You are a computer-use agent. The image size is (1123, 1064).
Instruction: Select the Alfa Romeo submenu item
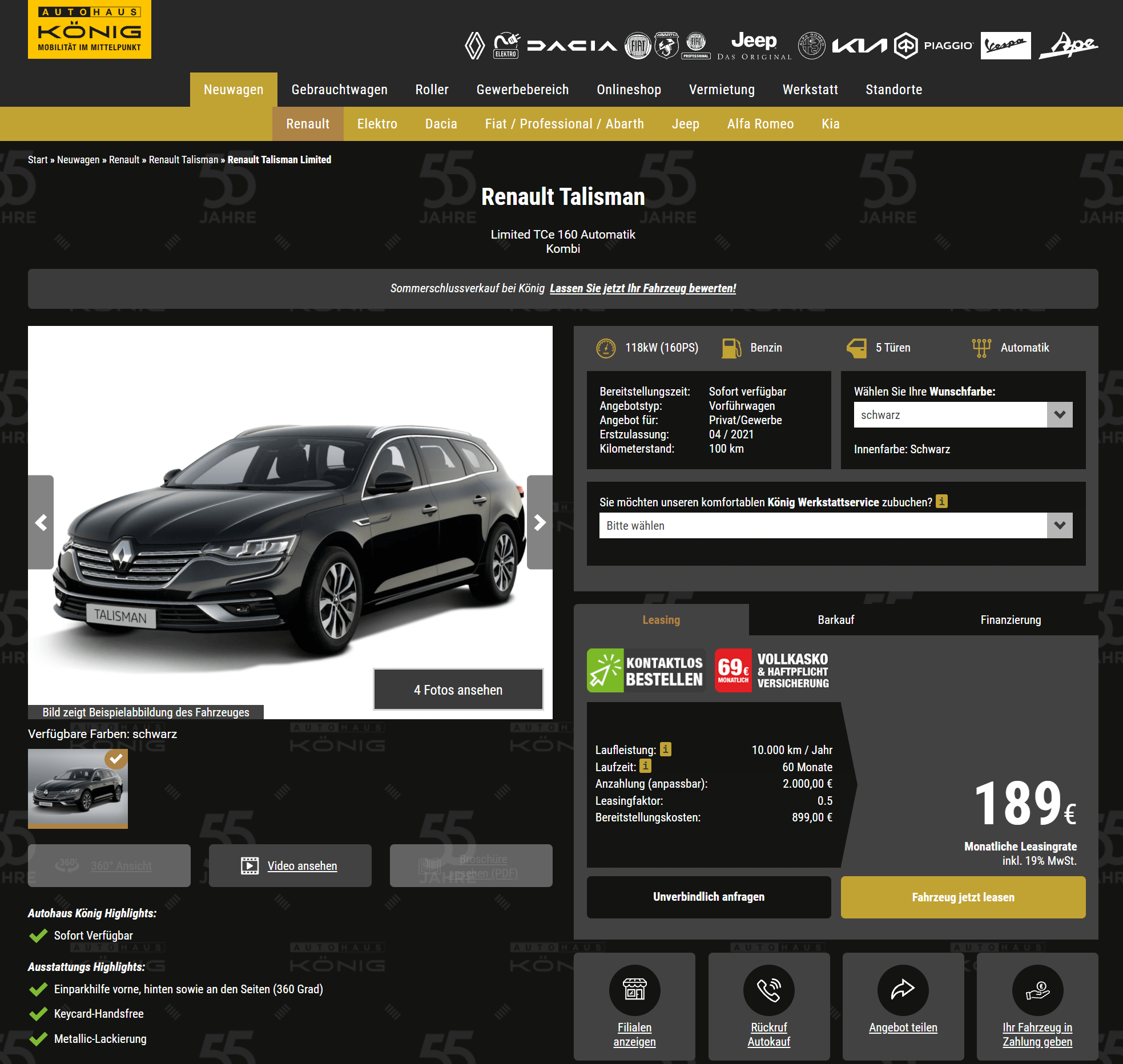click(760, 124)
